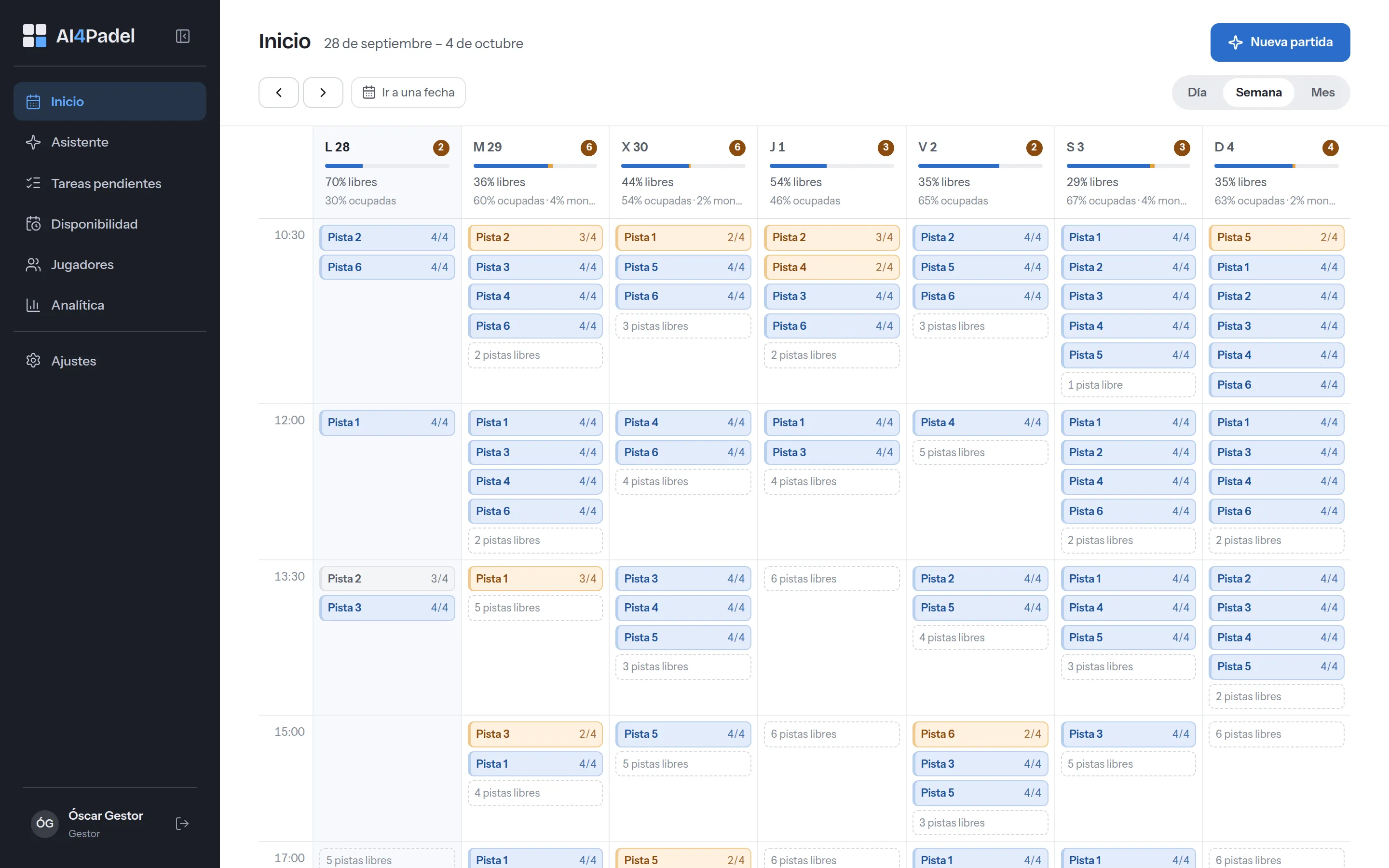The image size is (1389, 868).
Task: Open Monday Pista 2 at 10:30
Action: (x=387, y=237)
